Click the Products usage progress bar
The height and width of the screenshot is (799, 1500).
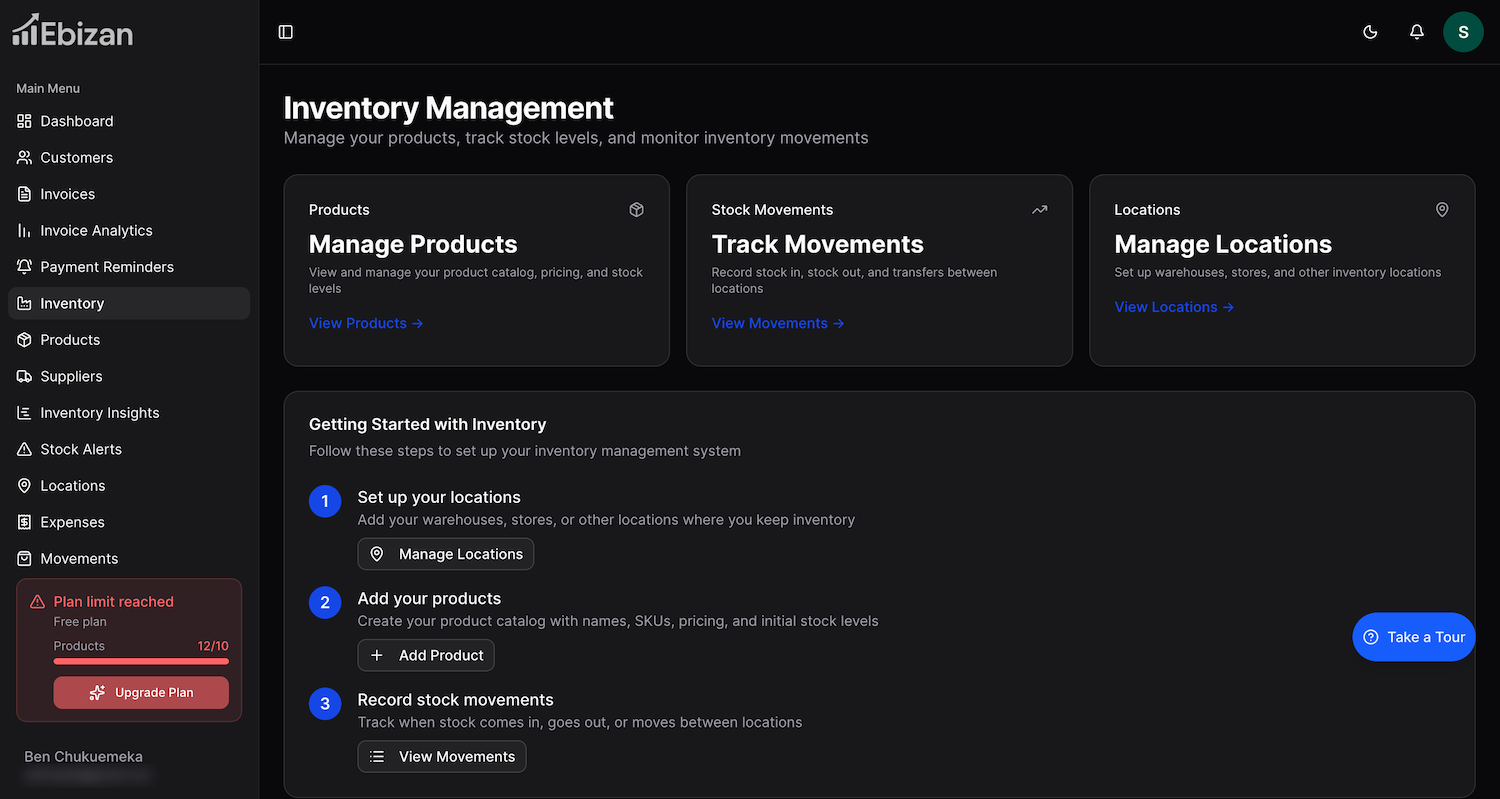point(141,661)
